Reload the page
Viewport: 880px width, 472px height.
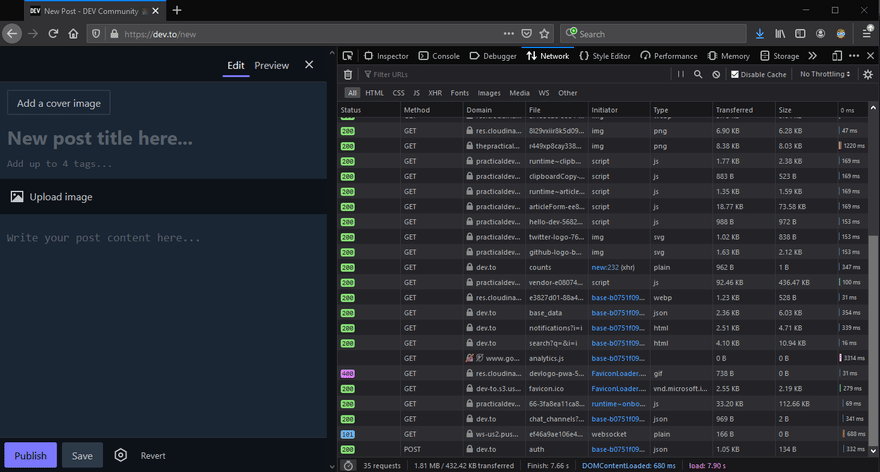coord(53,34)
